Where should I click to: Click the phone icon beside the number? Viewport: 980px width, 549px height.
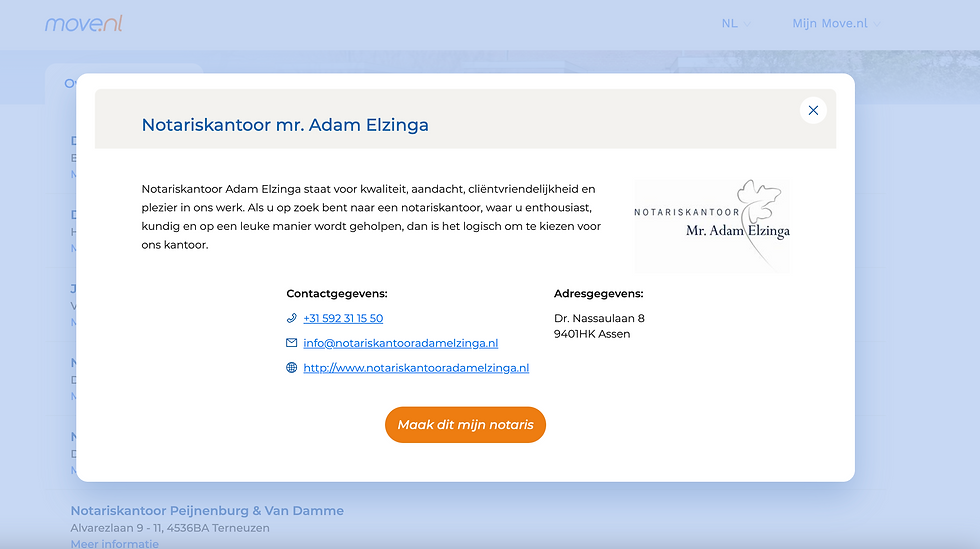pyautogui.click(x=291, y=318)
